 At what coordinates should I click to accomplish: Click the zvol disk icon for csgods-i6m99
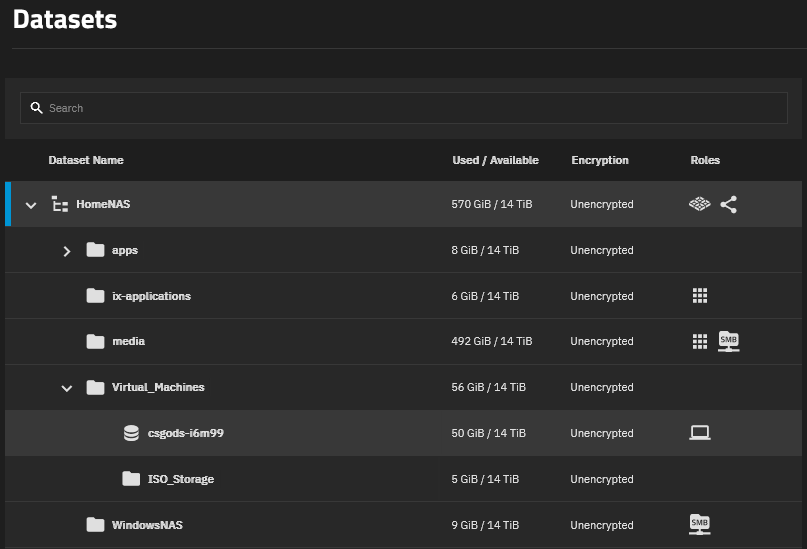click(x=131, y=433)
